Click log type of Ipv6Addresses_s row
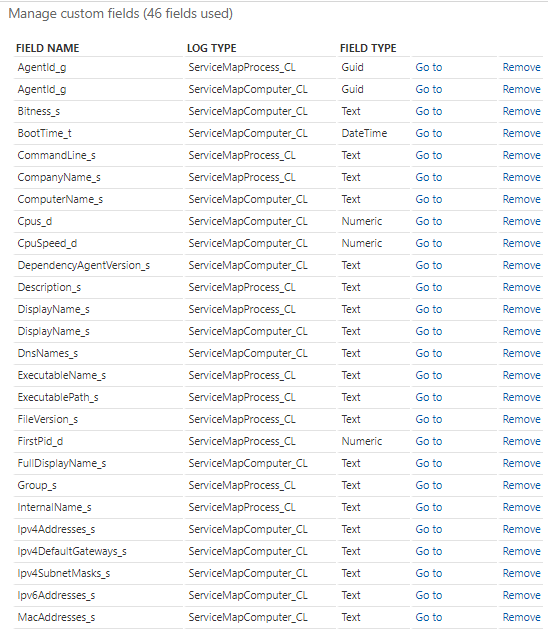Viewport: 548px width, 631px height. click(x=248, y=595)
